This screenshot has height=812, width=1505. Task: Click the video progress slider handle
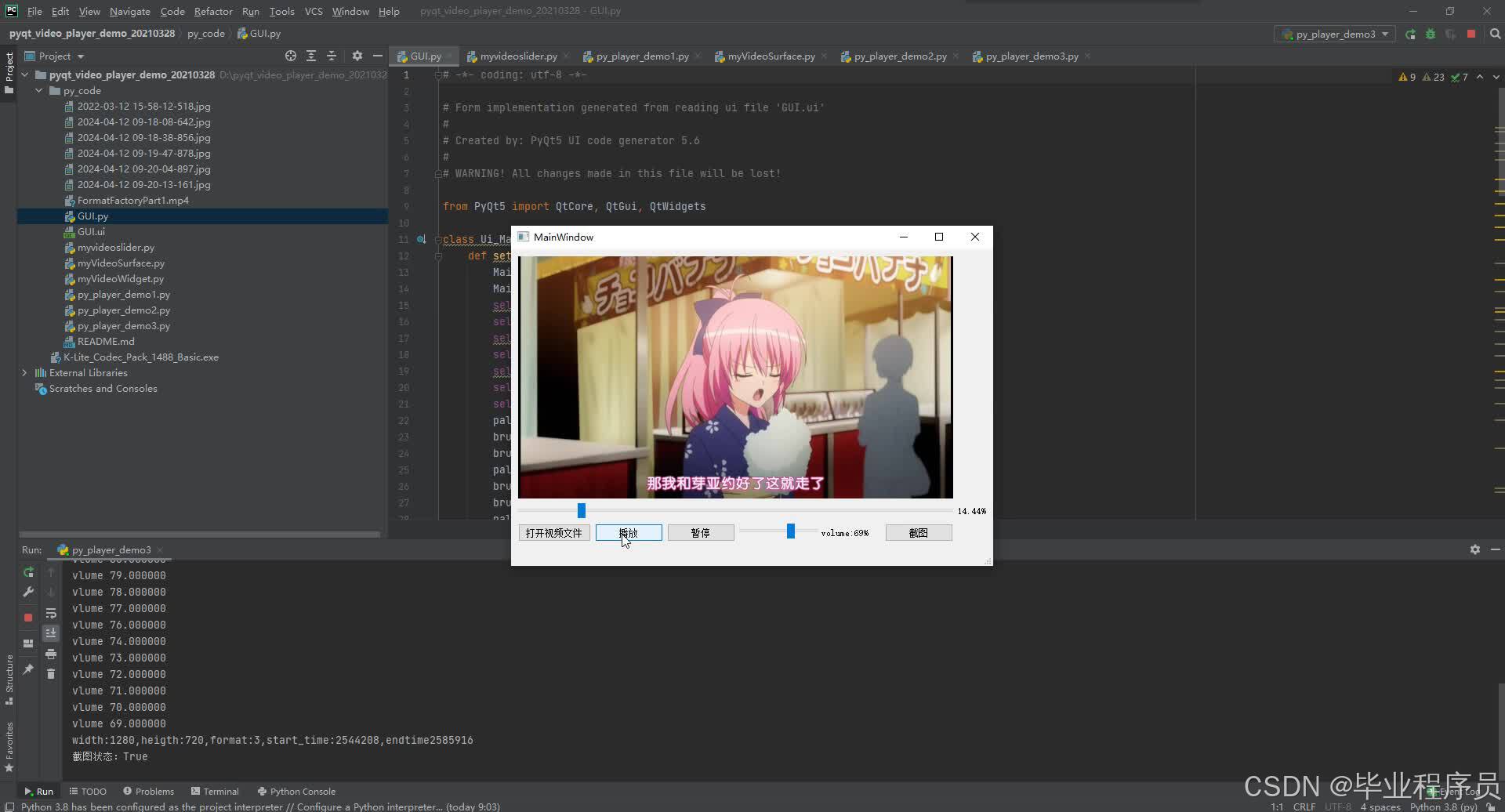pos(582,510)
